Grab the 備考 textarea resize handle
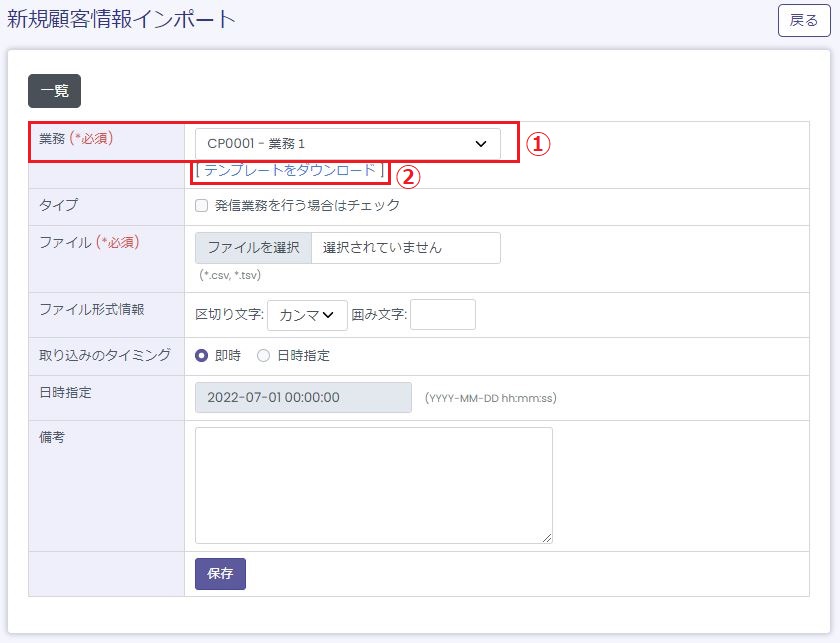Image resolution: width=840 pixels, height=643 pixels. 547,538
